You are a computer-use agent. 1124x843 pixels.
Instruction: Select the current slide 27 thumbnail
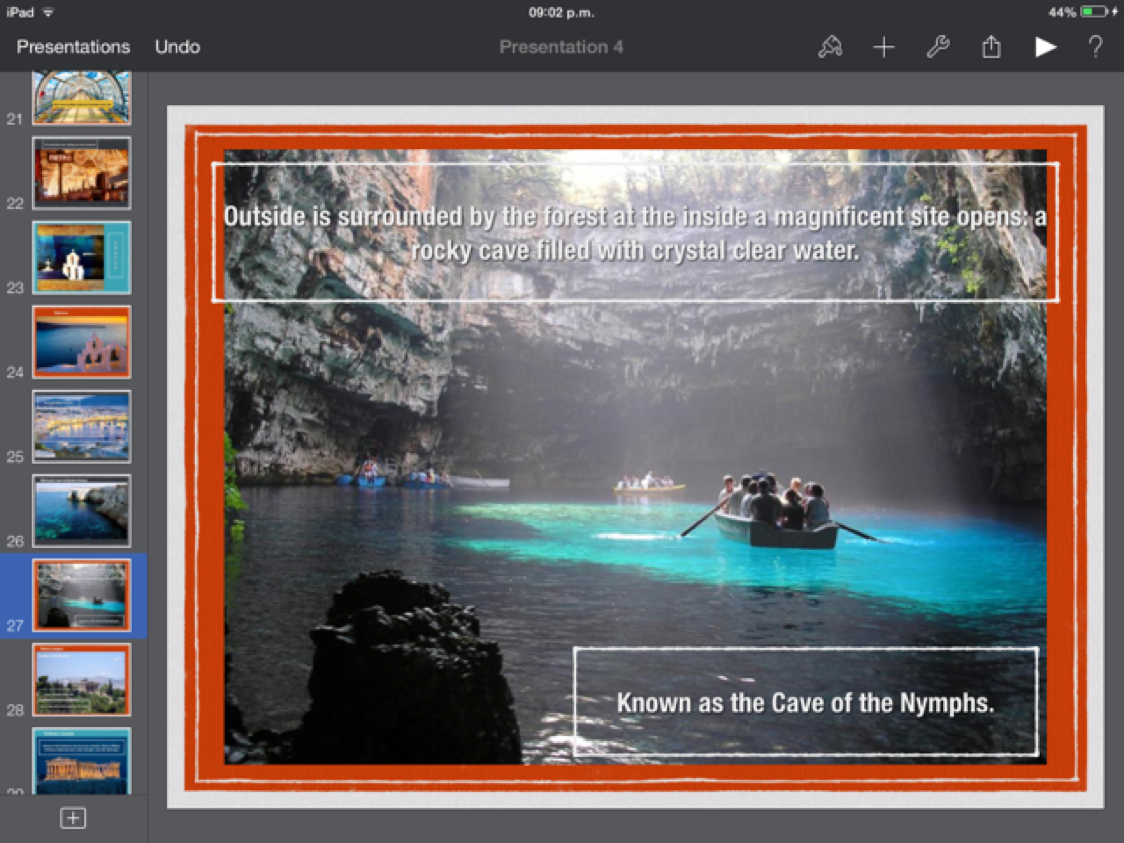pos(81,595)
